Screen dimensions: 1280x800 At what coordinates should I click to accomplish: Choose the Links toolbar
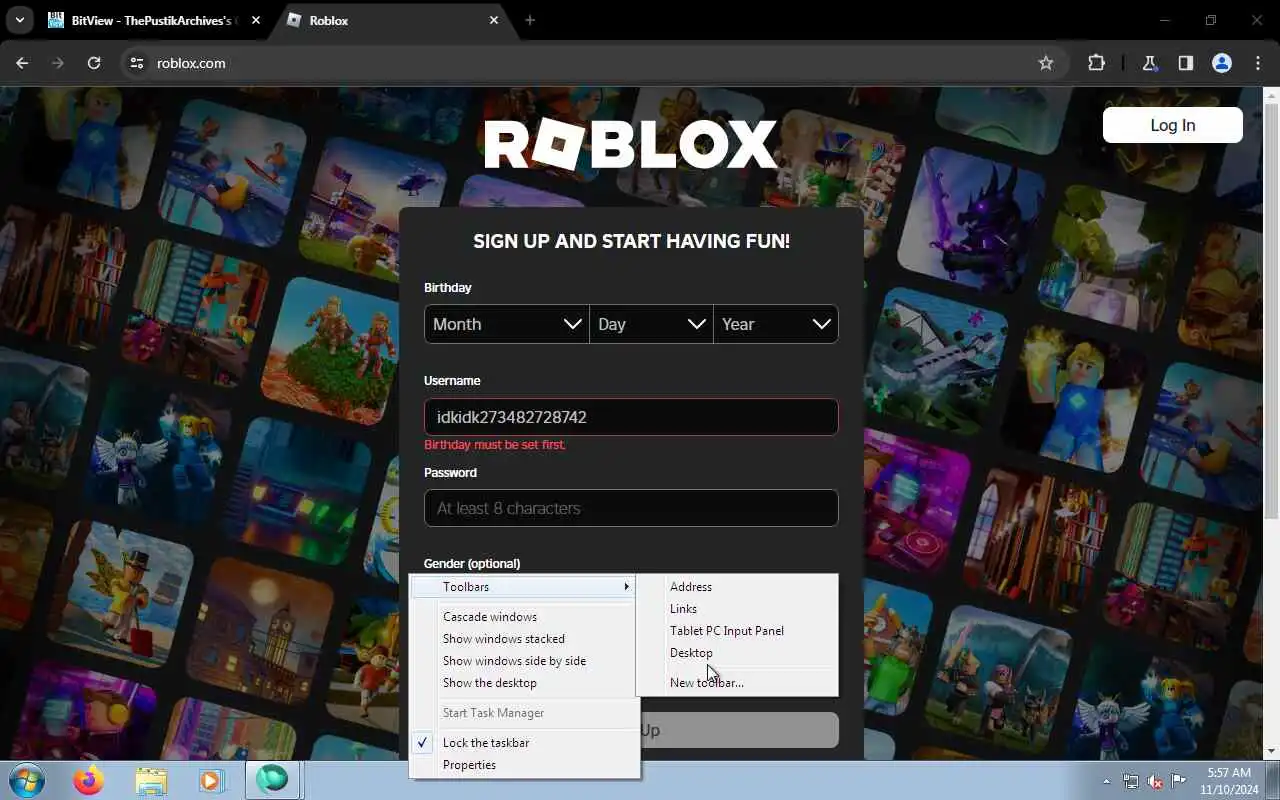click(x=737, y=609)
